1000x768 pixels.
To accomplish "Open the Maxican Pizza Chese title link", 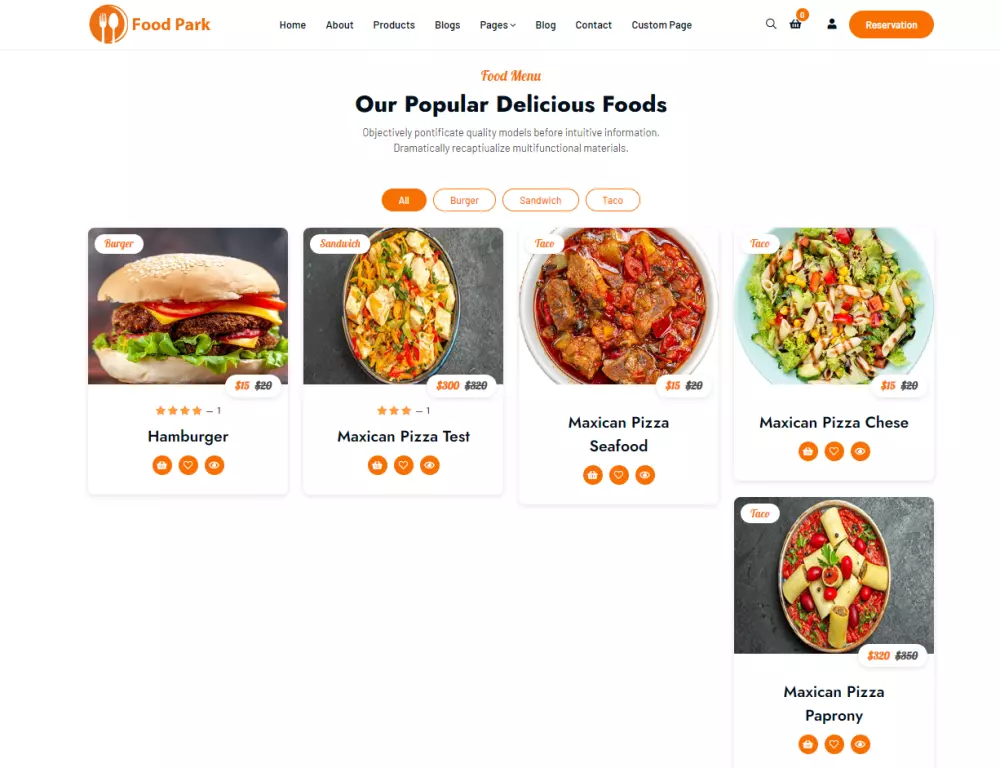I will pyautogui.click(x=834, y=422).
